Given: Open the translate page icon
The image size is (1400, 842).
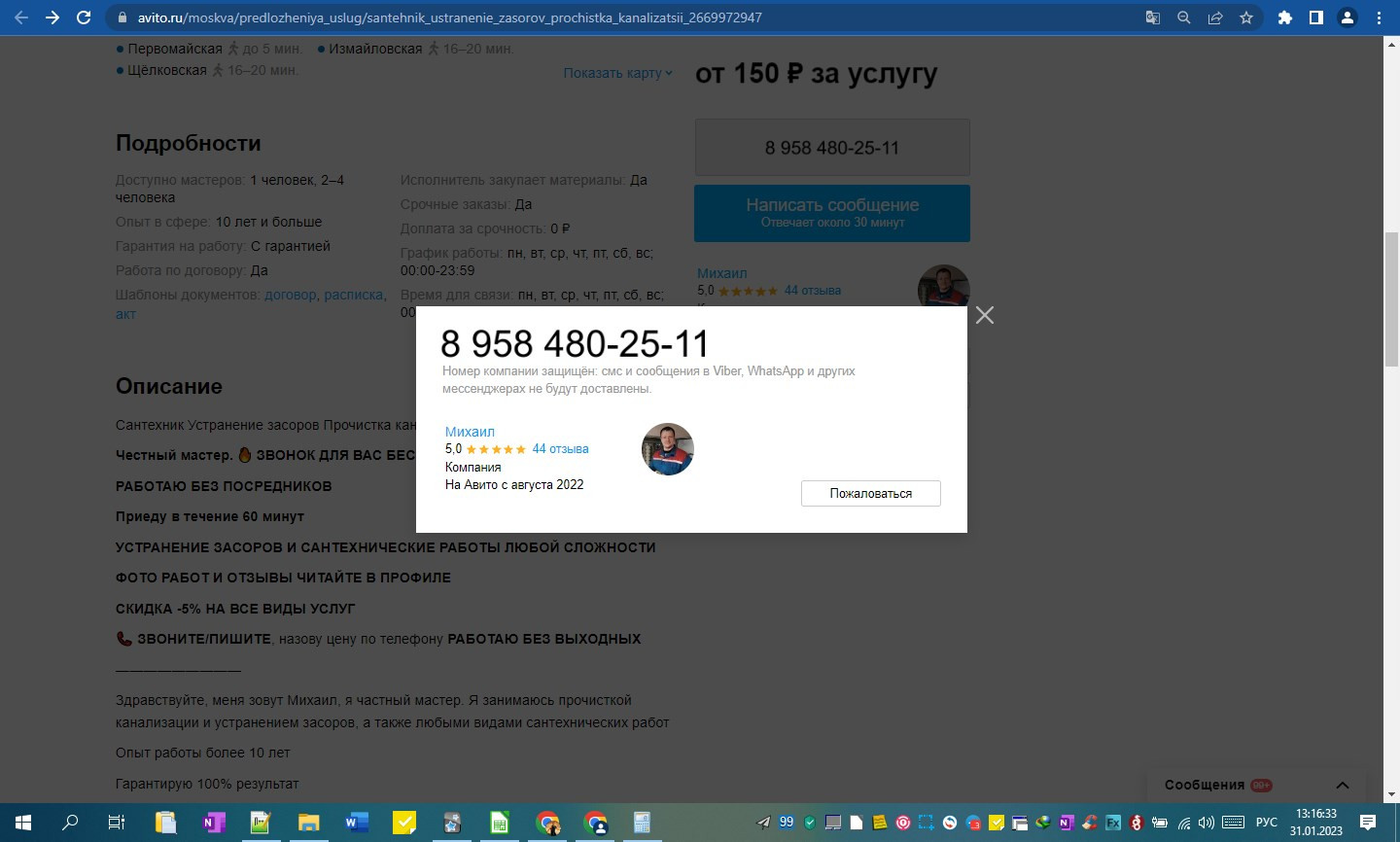Looking at the screenshot, I should [x=1153, y=18].
